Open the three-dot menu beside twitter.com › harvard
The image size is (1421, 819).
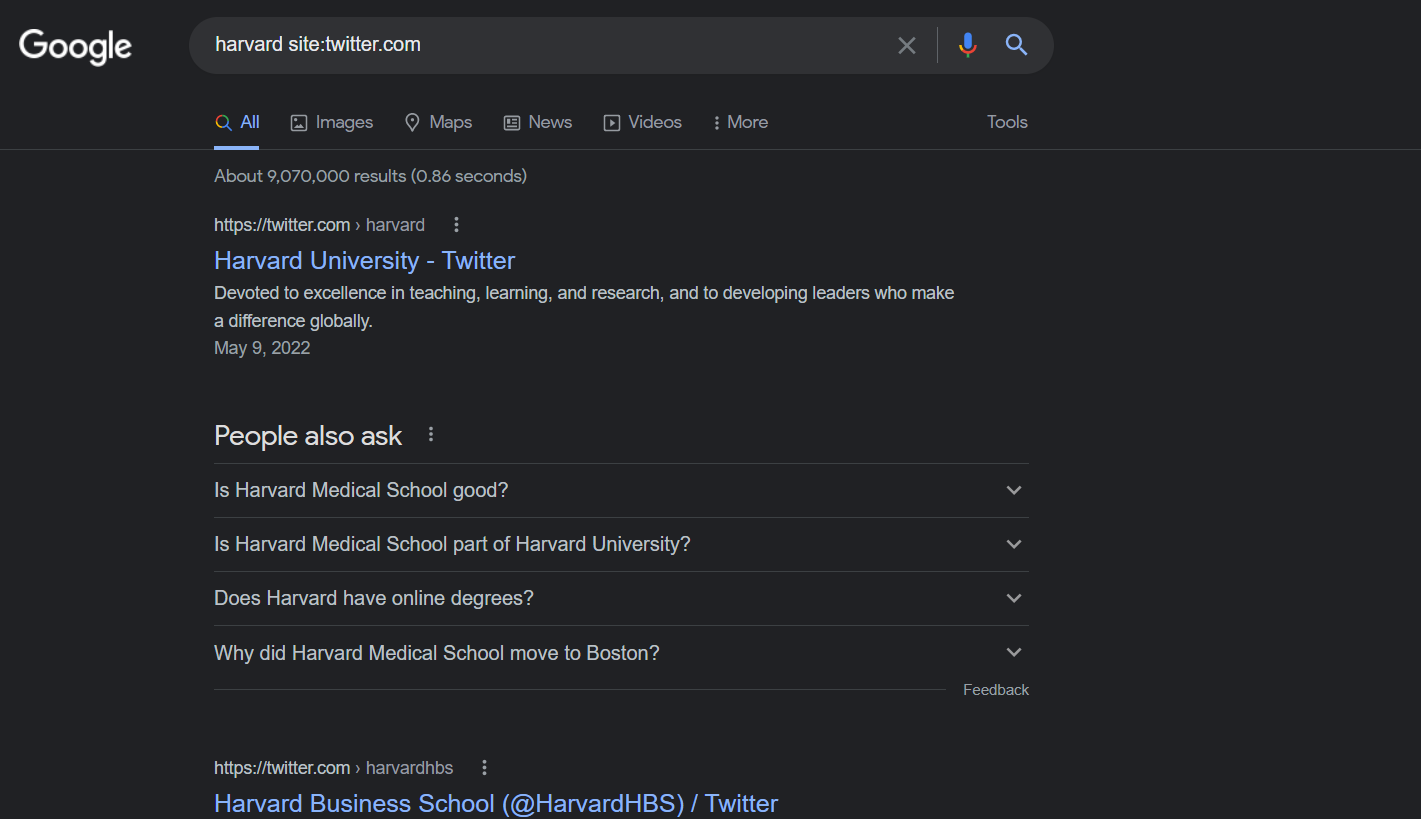point(456,225)
